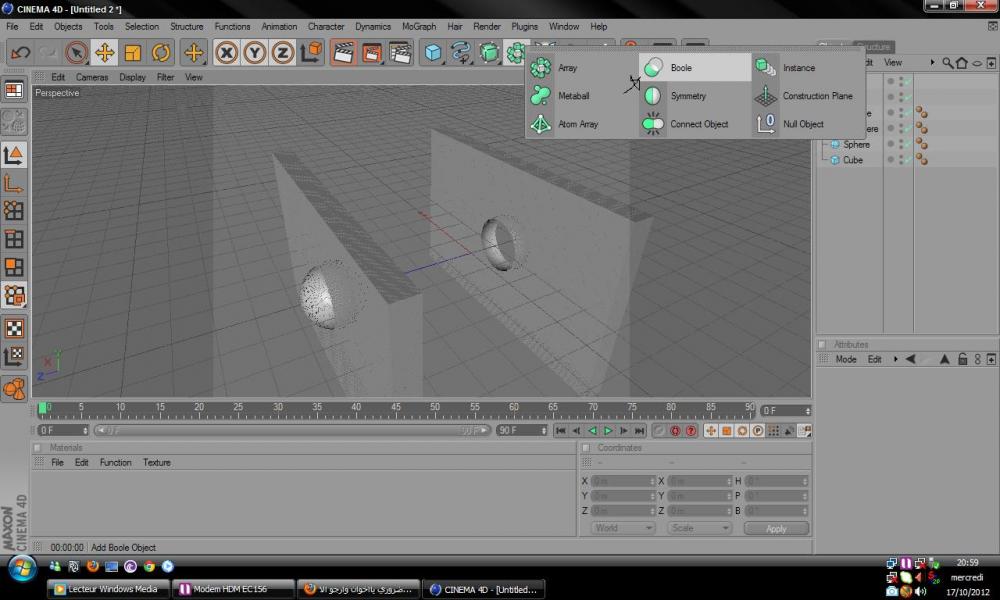Go to end of animation
Viewport: 1000px width, 600px height.
640,431
